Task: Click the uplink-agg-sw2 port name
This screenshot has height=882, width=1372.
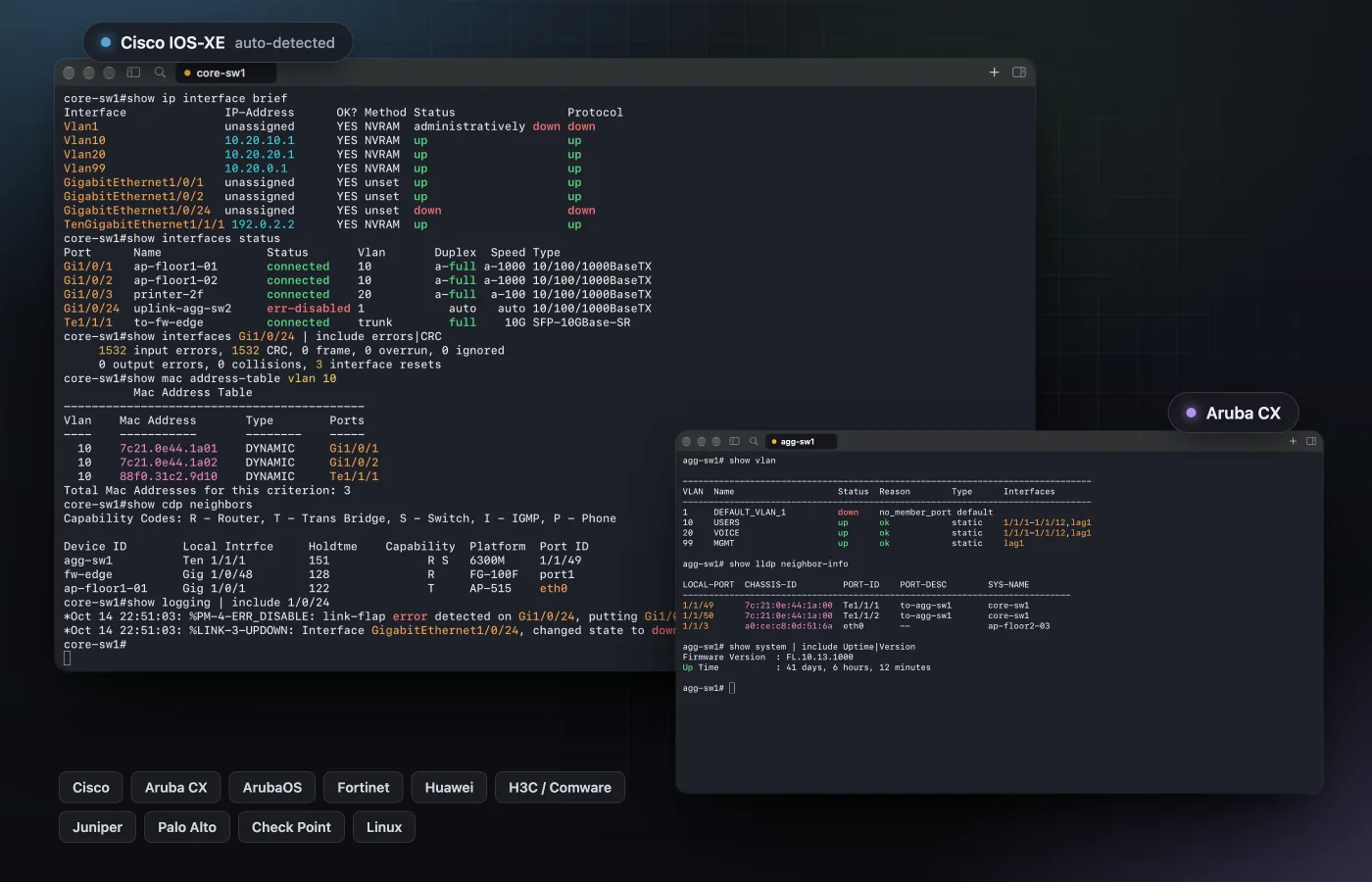Action: pyautogui.click(x=182, y=309)
